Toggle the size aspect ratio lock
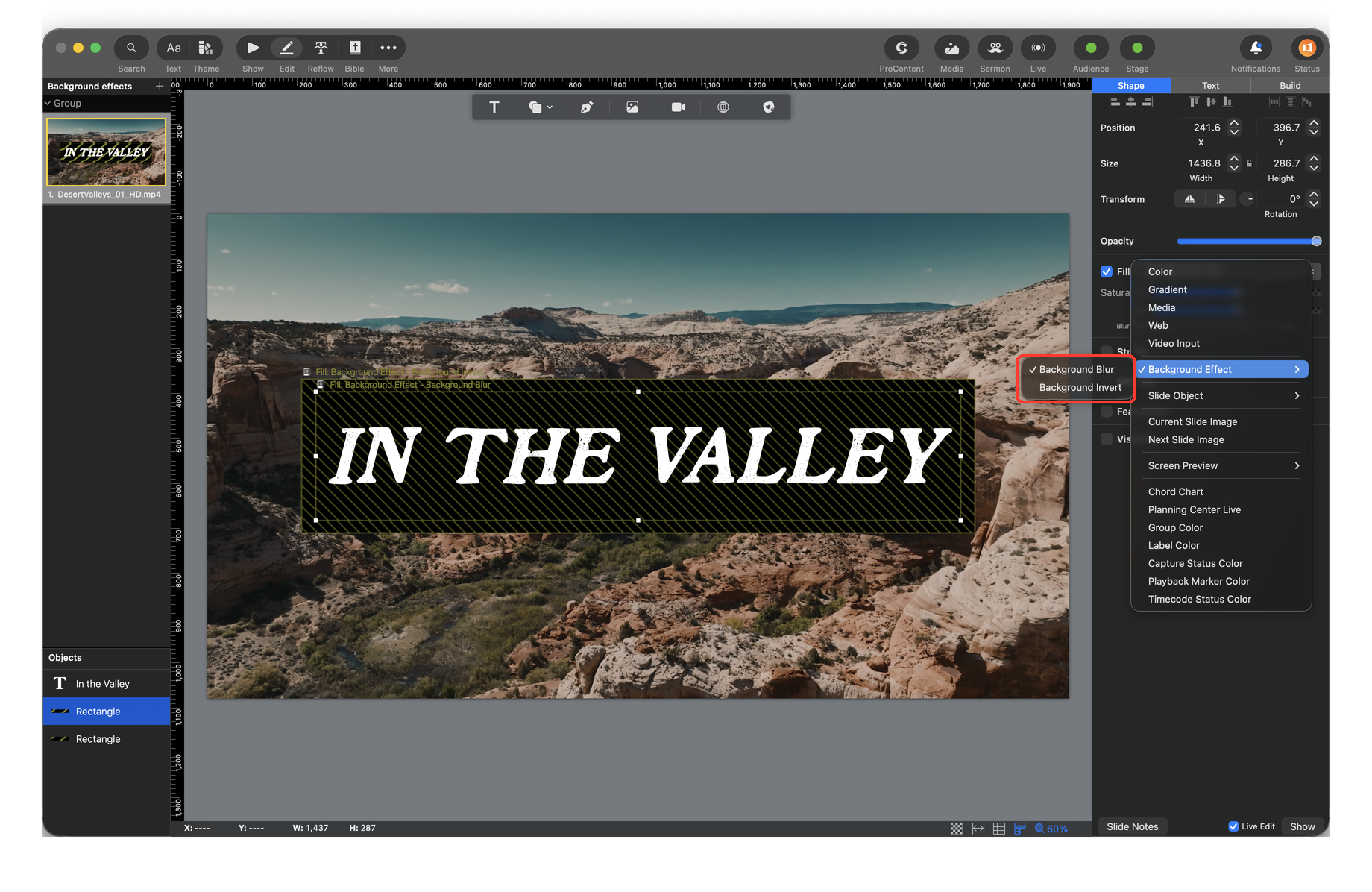The height and width of the screenshot is (892, 1372). 1250,163
